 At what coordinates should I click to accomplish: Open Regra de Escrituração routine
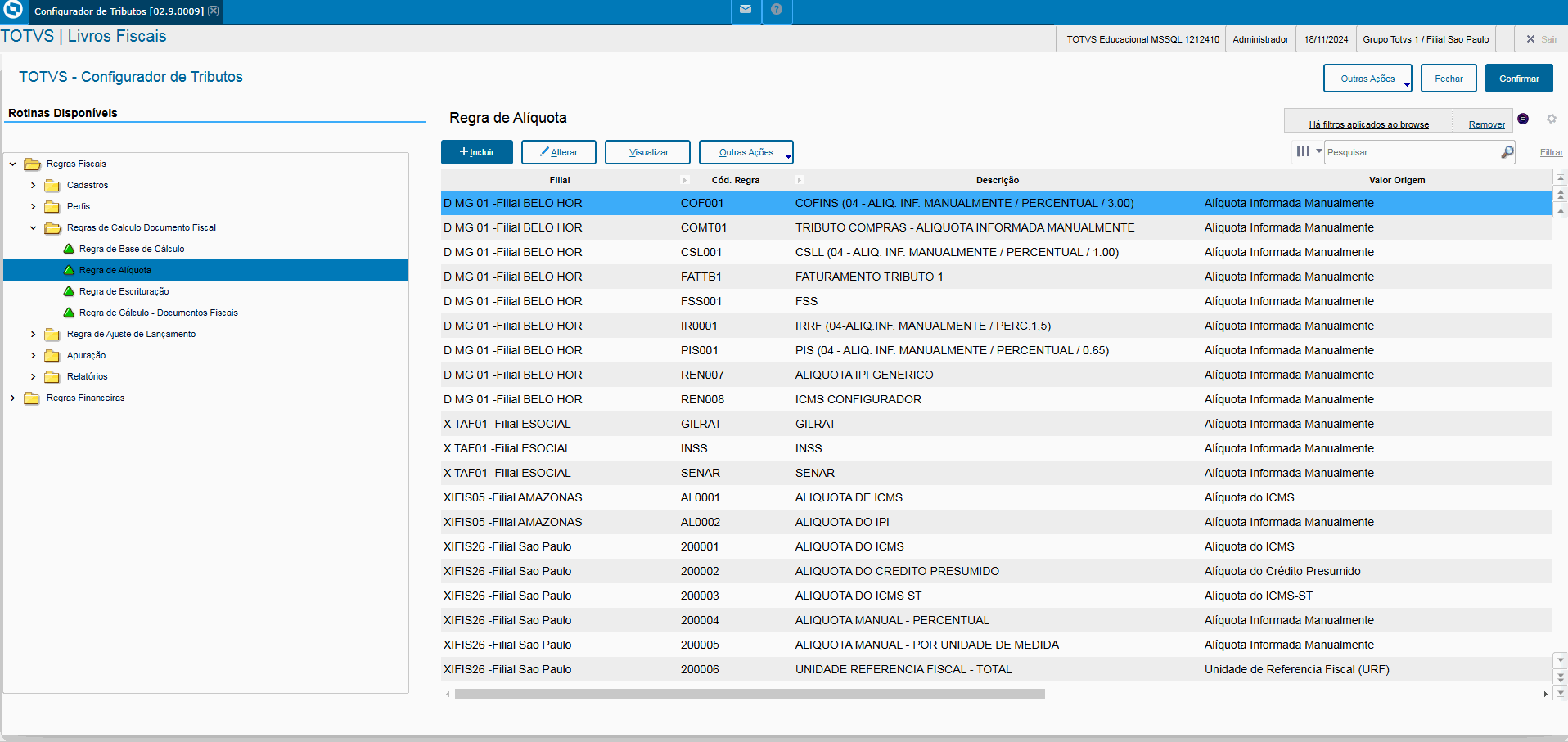pos(124,291)
